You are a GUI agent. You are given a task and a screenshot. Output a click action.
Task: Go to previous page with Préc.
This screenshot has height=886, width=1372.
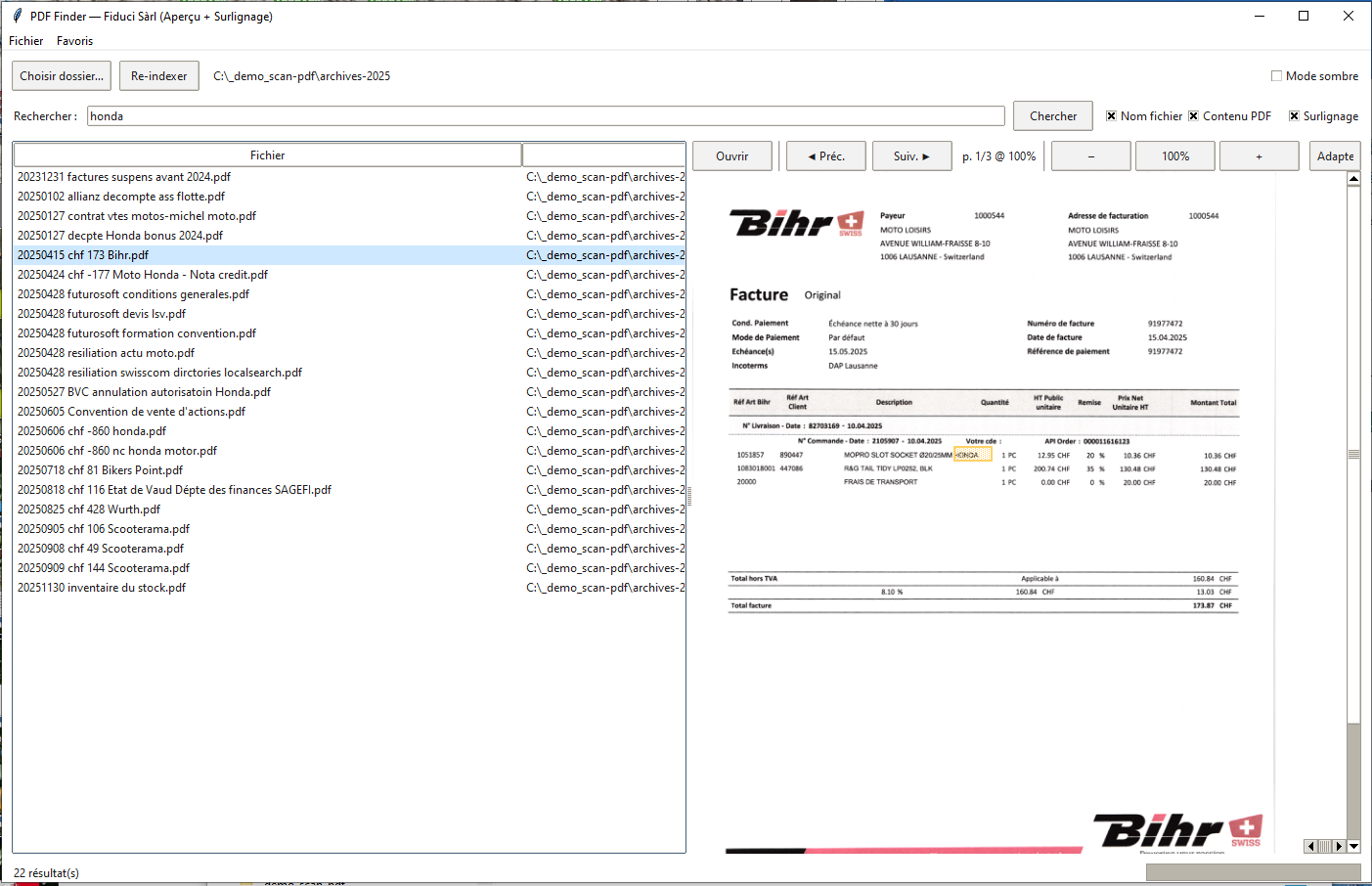click(825, 155)
